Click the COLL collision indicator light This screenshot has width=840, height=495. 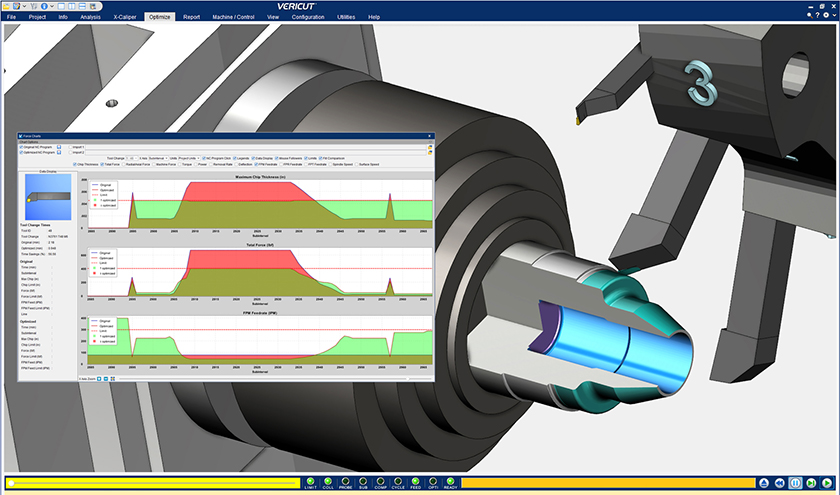pos(329,481)
